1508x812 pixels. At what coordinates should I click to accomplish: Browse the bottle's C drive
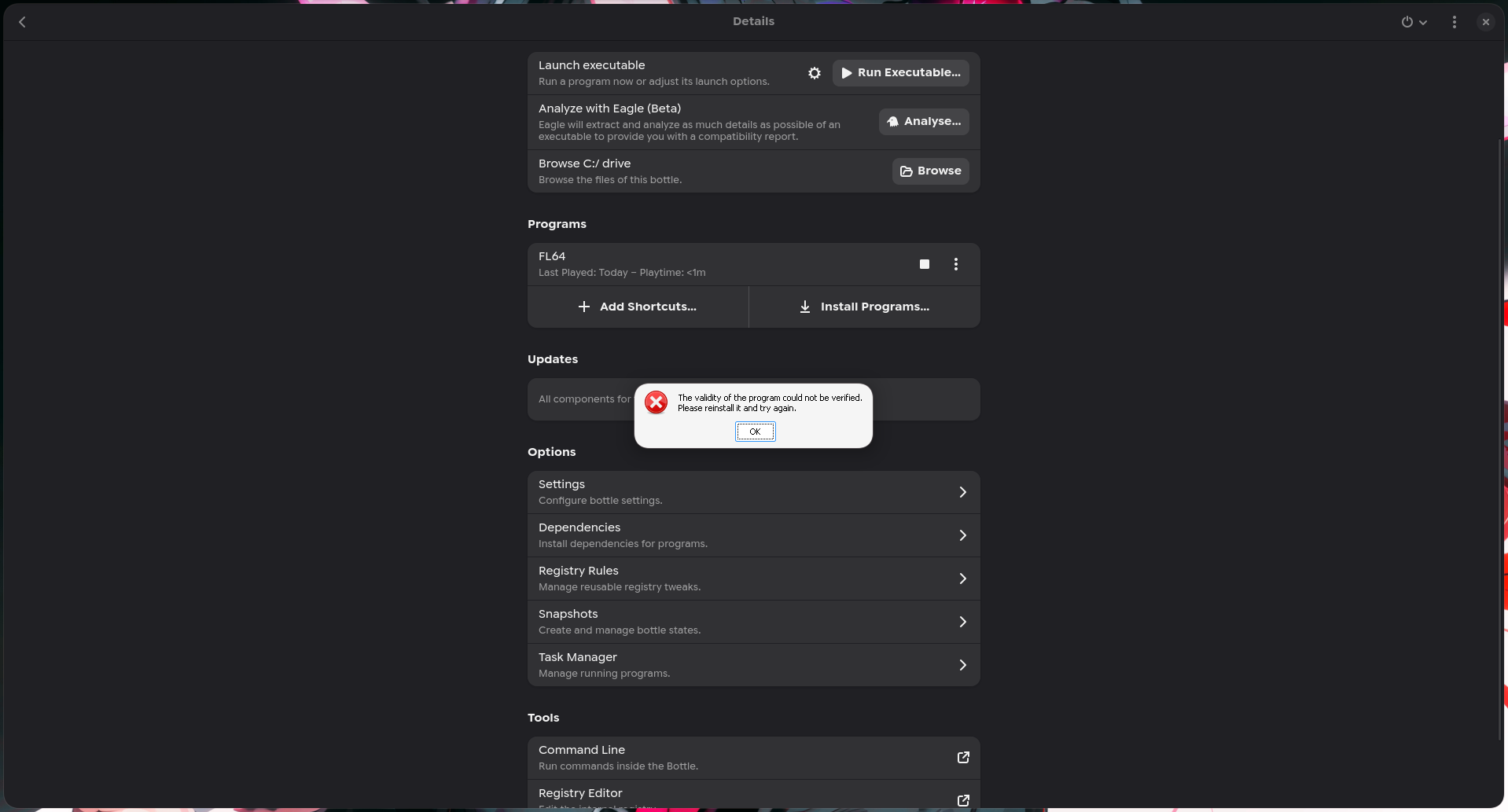pyautogui.click(x=930, y=171)
